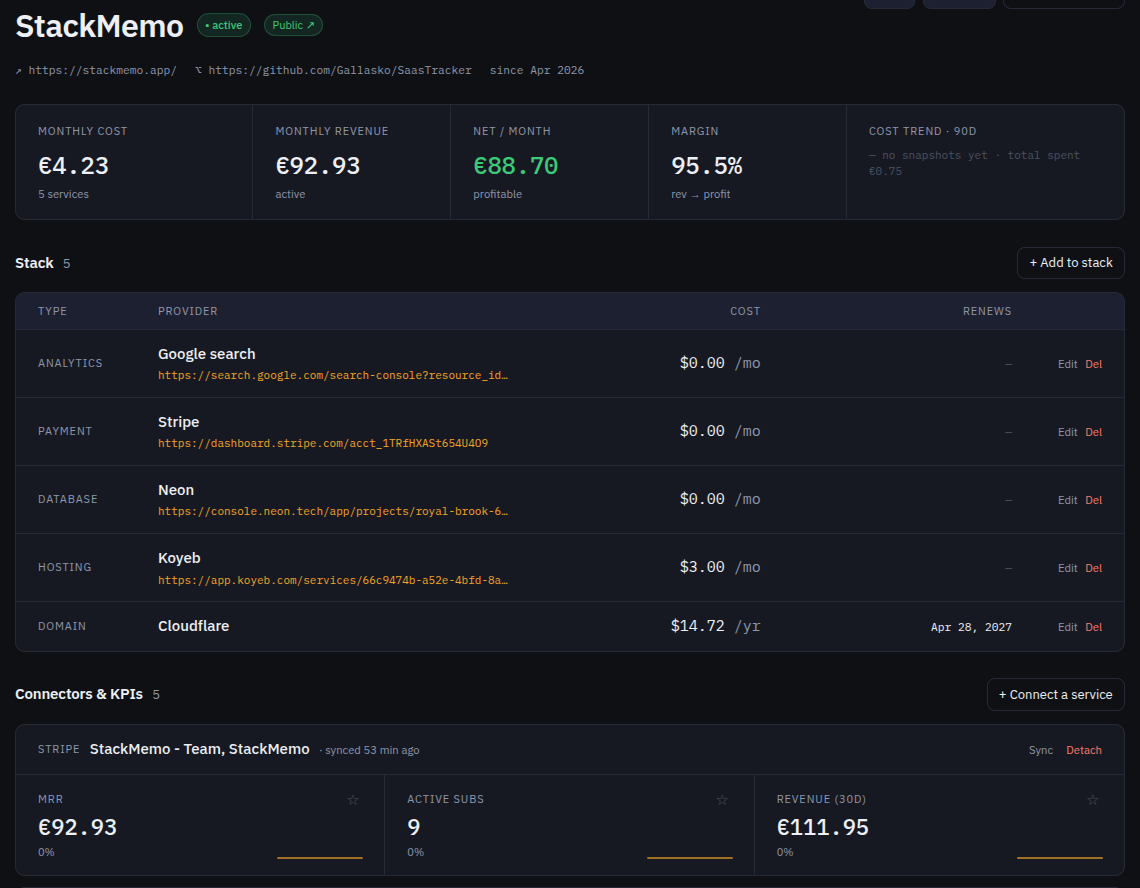The height and width of the screenshot is (888, 1140).
Task: Open the Neon console project URL
Action: [x=333, y=511]
